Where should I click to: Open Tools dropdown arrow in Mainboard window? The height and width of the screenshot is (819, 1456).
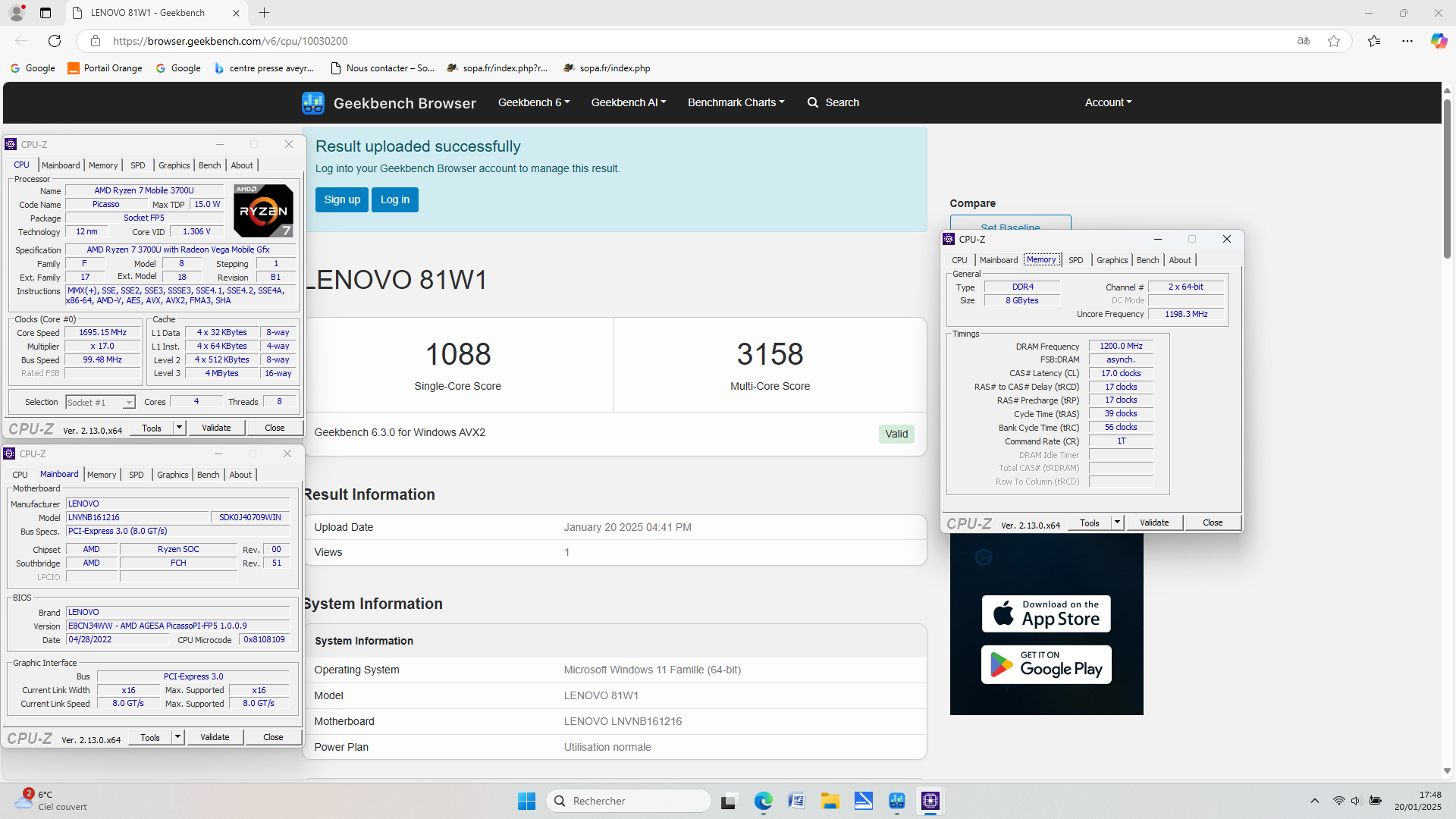[178, 737]
